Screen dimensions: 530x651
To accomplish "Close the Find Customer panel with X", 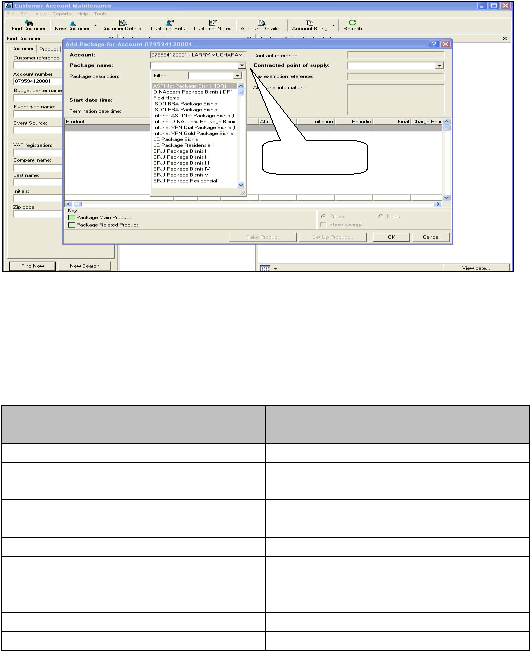I will coord(111,38).
